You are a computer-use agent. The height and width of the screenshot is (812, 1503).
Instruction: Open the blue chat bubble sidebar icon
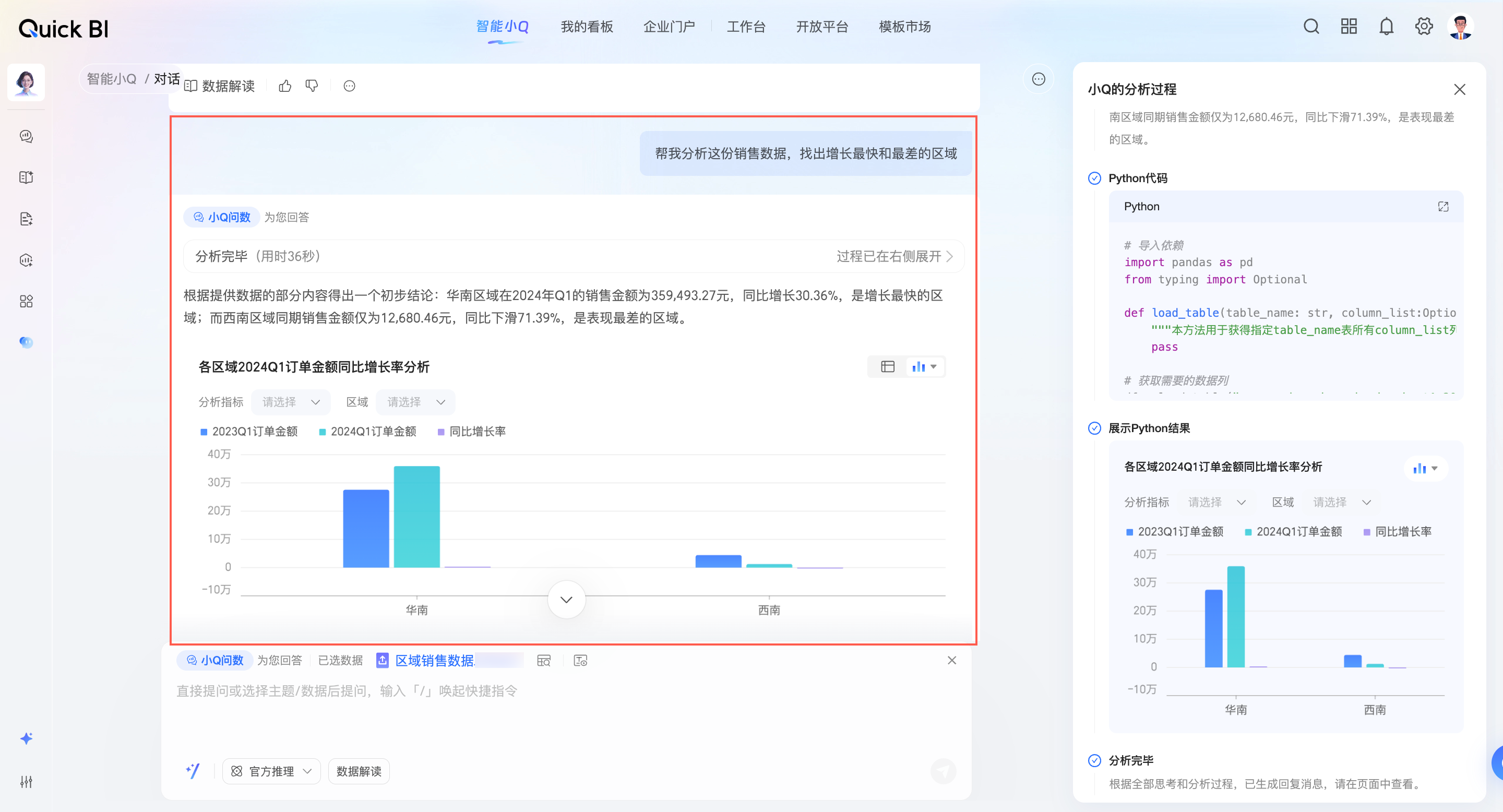tap(26, 342)
